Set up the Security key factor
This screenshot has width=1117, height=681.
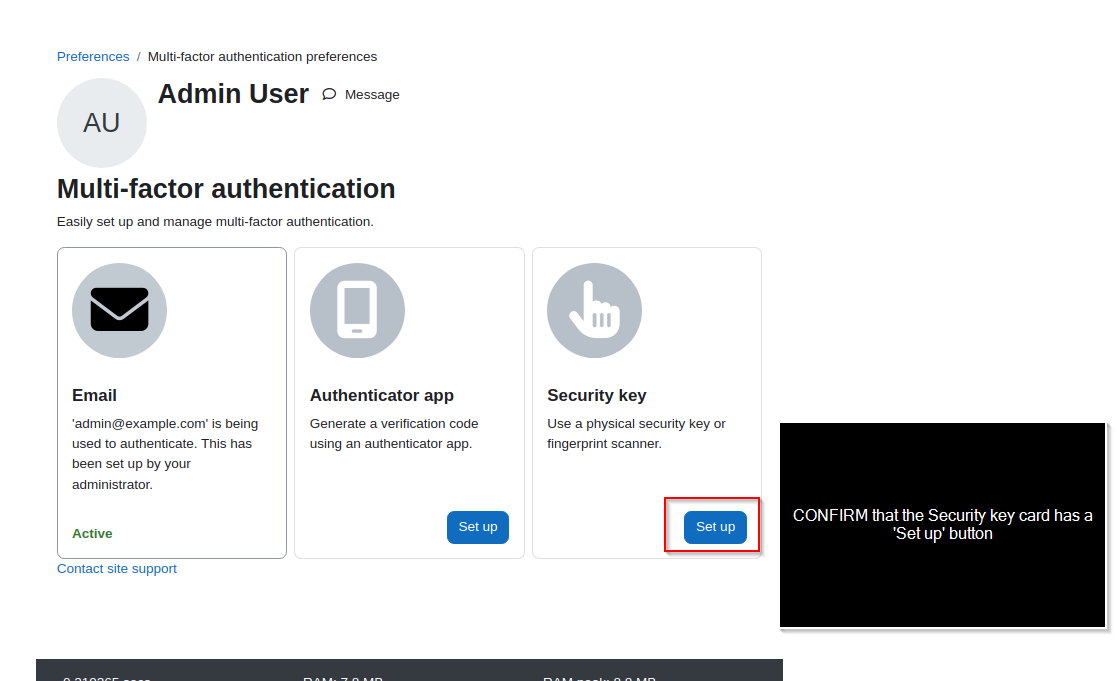click(x=715, y=527)
